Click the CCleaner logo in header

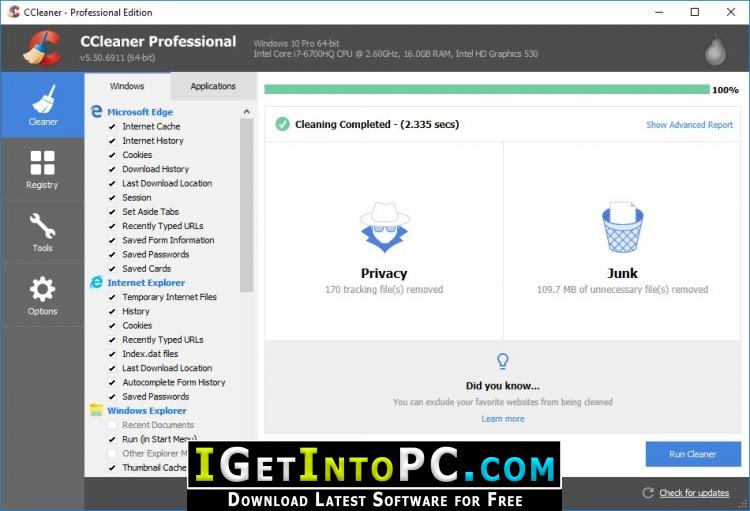(x=42, y=48)
